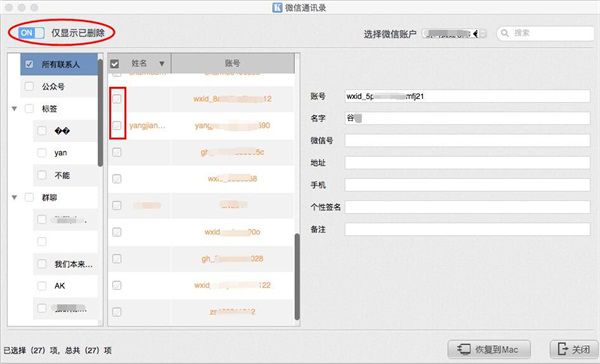Select the wxid...70o account row
Viewport: 600px width, 364px height.
(201, 232)
